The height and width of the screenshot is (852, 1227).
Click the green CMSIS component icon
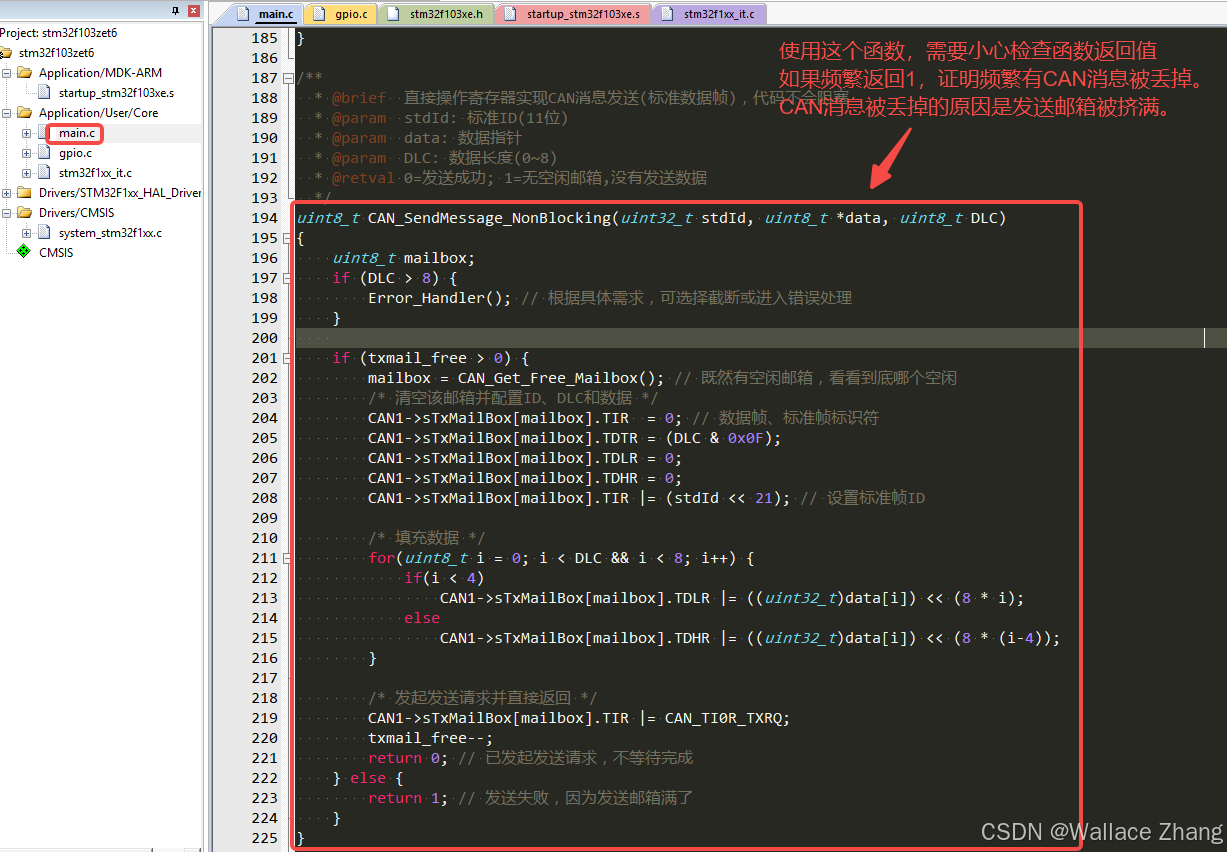24,252
